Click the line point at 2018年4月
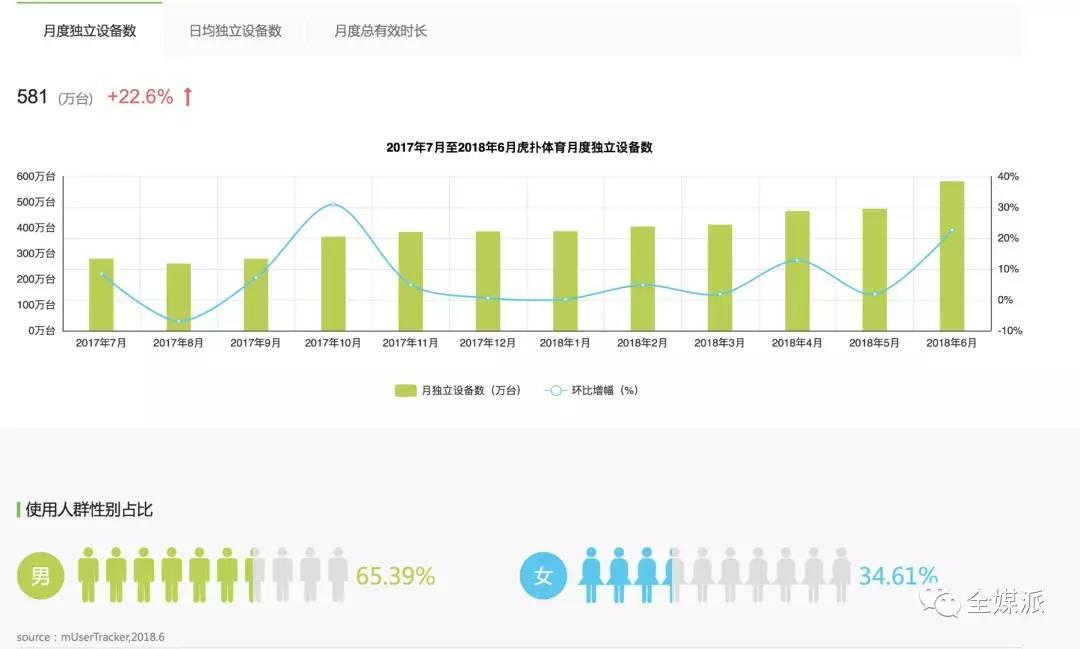1080x649 pixels. 797,260
